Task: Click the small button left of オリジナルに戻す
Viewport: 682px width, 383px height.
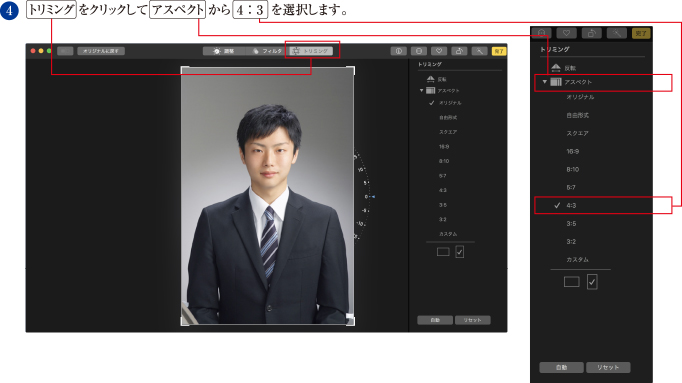Action: tap(65, 51)
